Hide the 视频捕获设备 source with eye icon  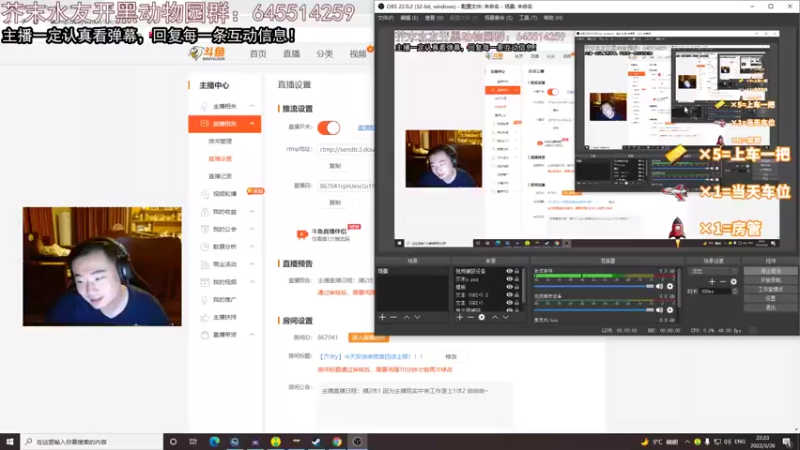(509, 271)
